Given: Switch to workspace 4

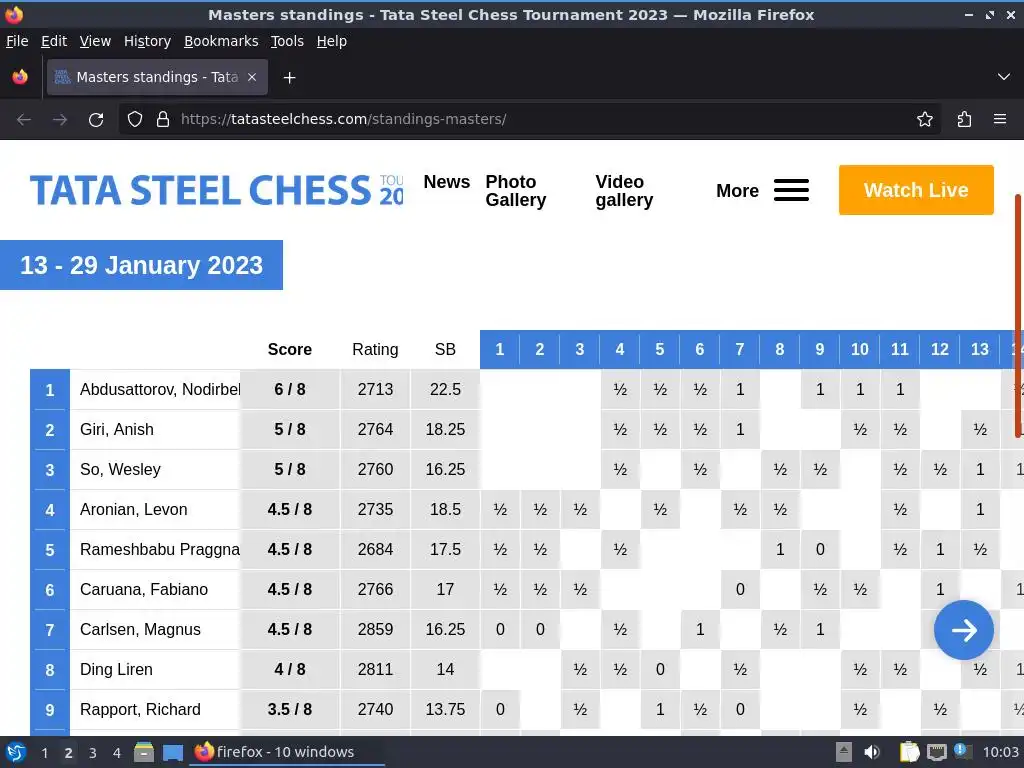Looking at the screenshot, I should 116,753.
